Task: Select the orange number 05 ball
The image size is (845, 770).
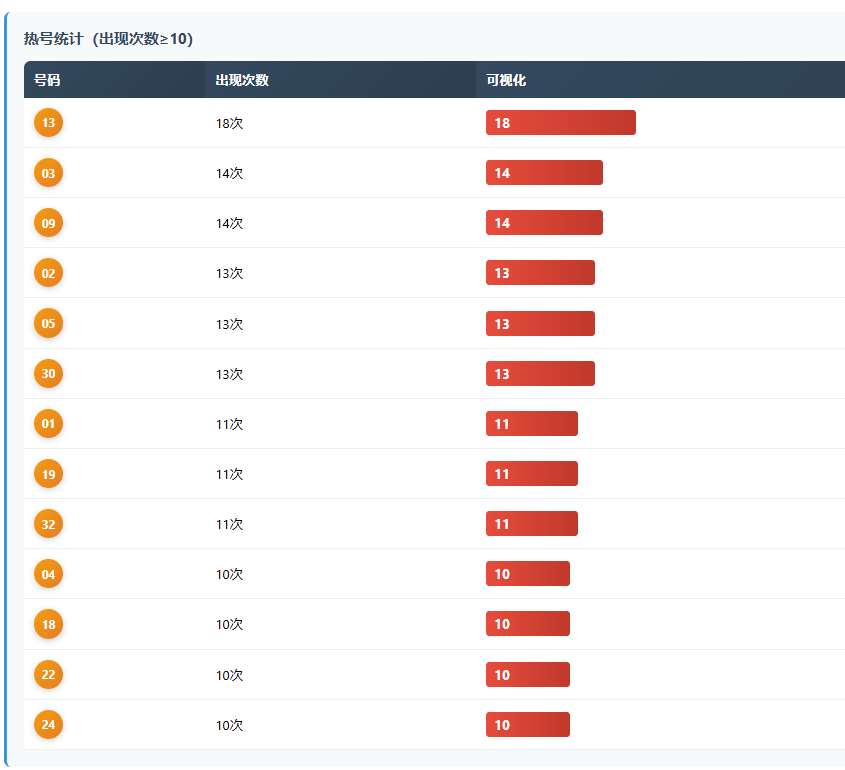Action: (x=48, y=324)
